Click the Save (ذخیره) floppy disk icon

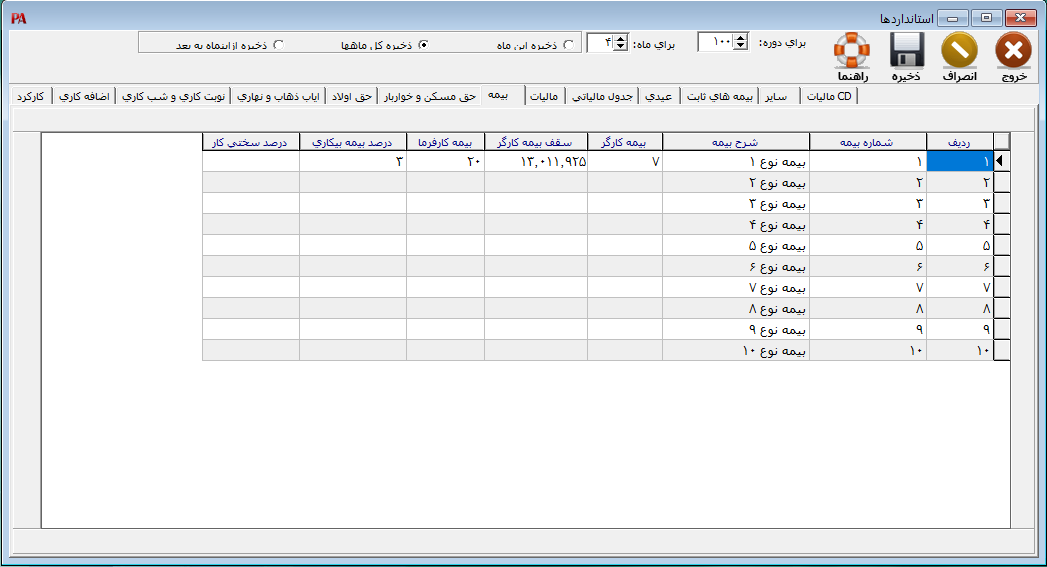[907, 50]
